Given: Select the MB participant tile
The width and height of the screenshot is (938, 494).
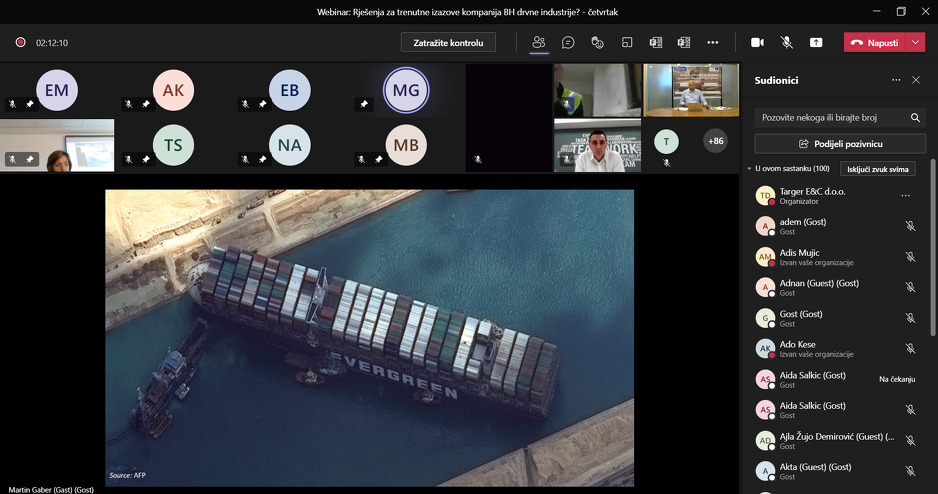Looking at the screenshot, I should point(406,145).
